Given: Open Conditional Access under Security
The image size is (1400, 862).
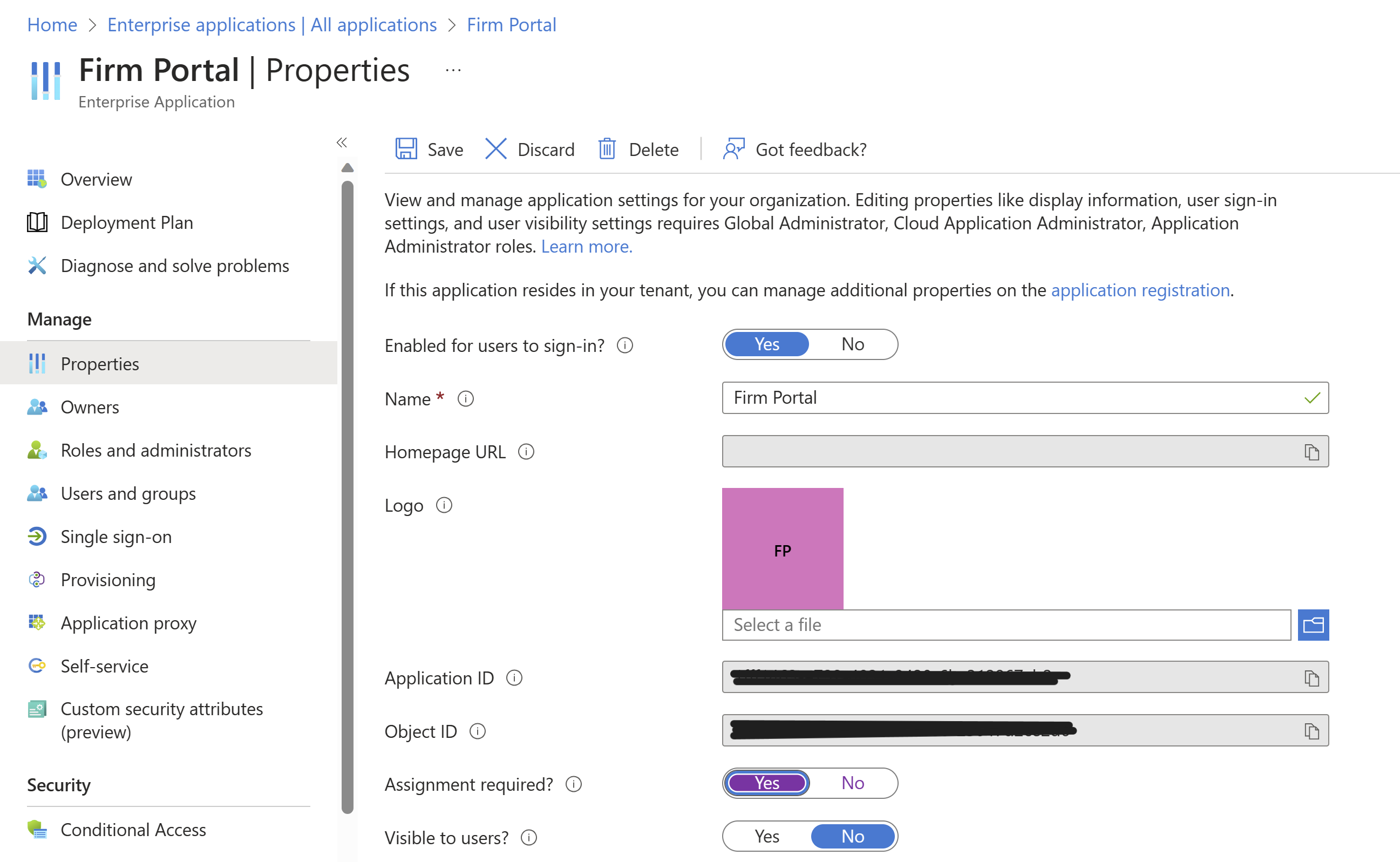Looking at the screenshot, I should pyautogui.click(x=169, y=830).
